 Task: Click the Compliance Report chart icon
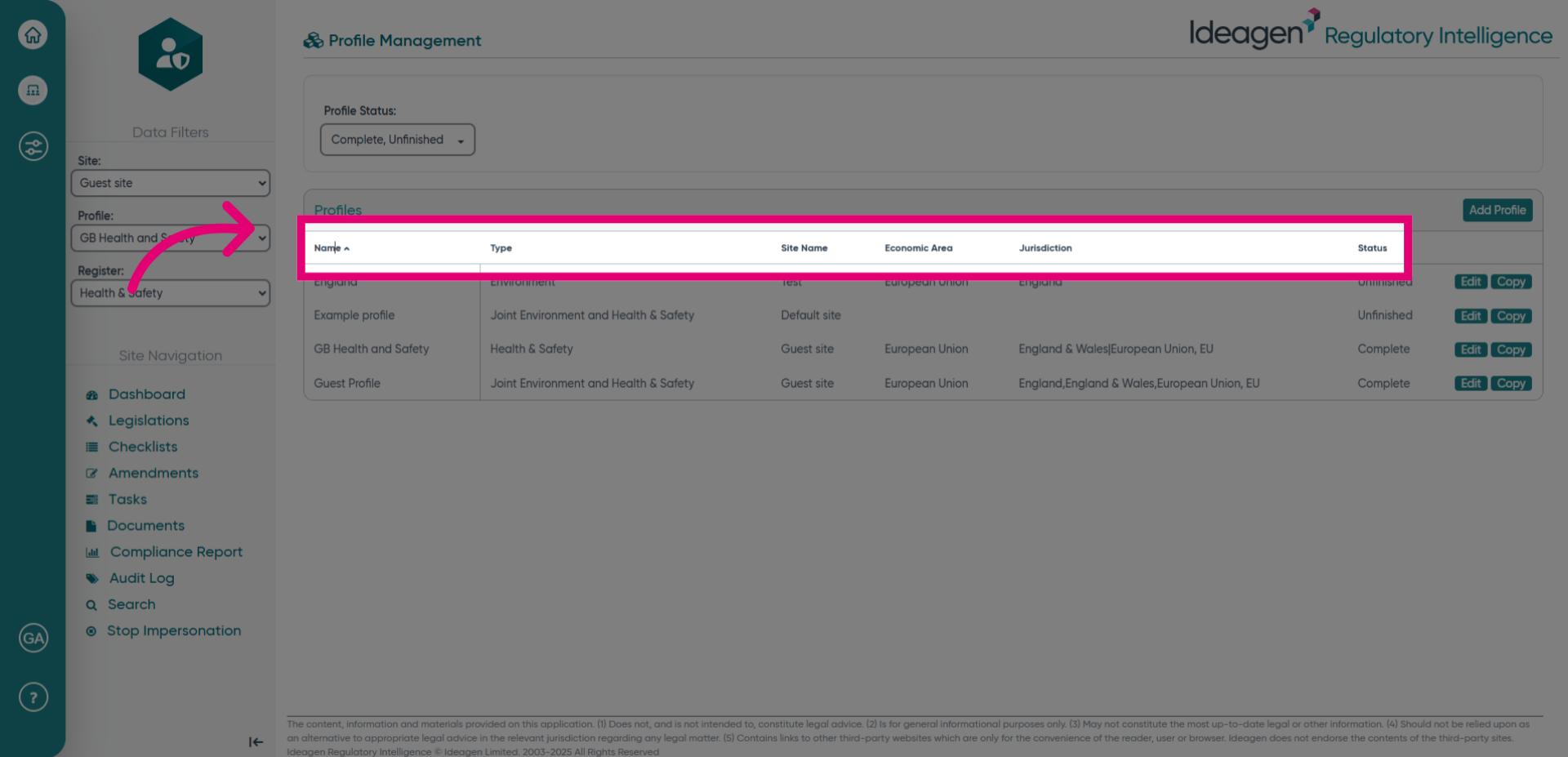point(92,553)
